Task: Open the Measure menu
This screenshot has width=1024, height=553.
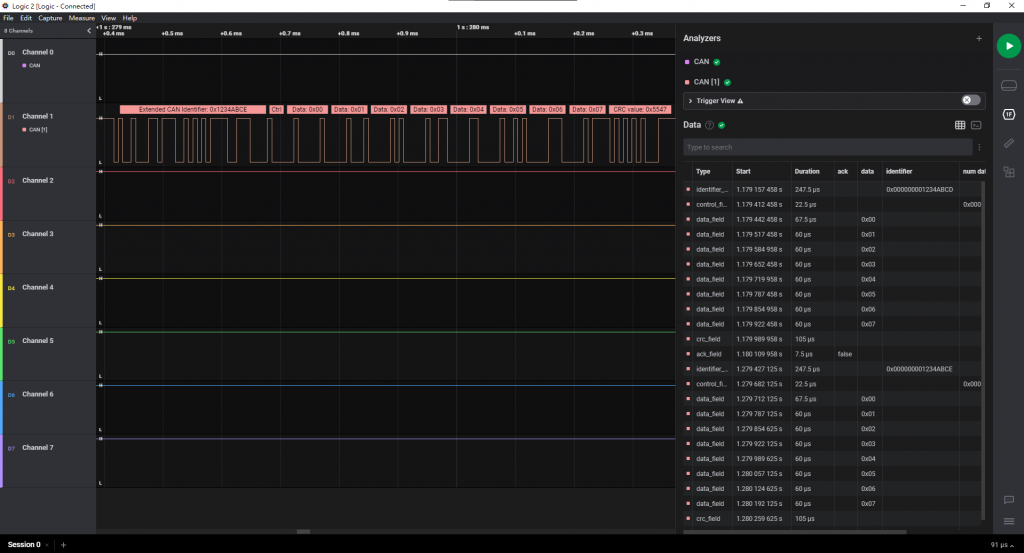Action: click(x=82, y=18)
